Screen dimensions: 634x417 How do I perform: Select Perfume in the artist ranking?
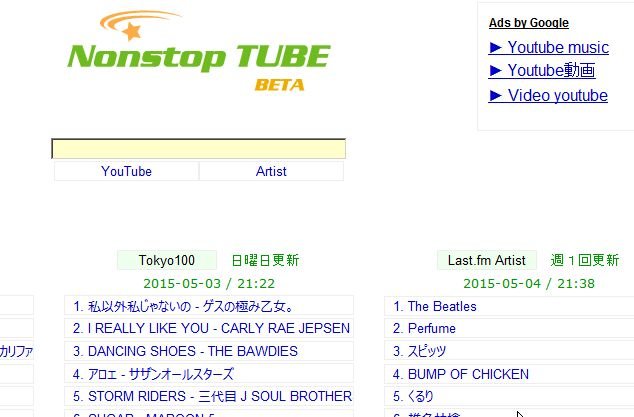[509, 328]
